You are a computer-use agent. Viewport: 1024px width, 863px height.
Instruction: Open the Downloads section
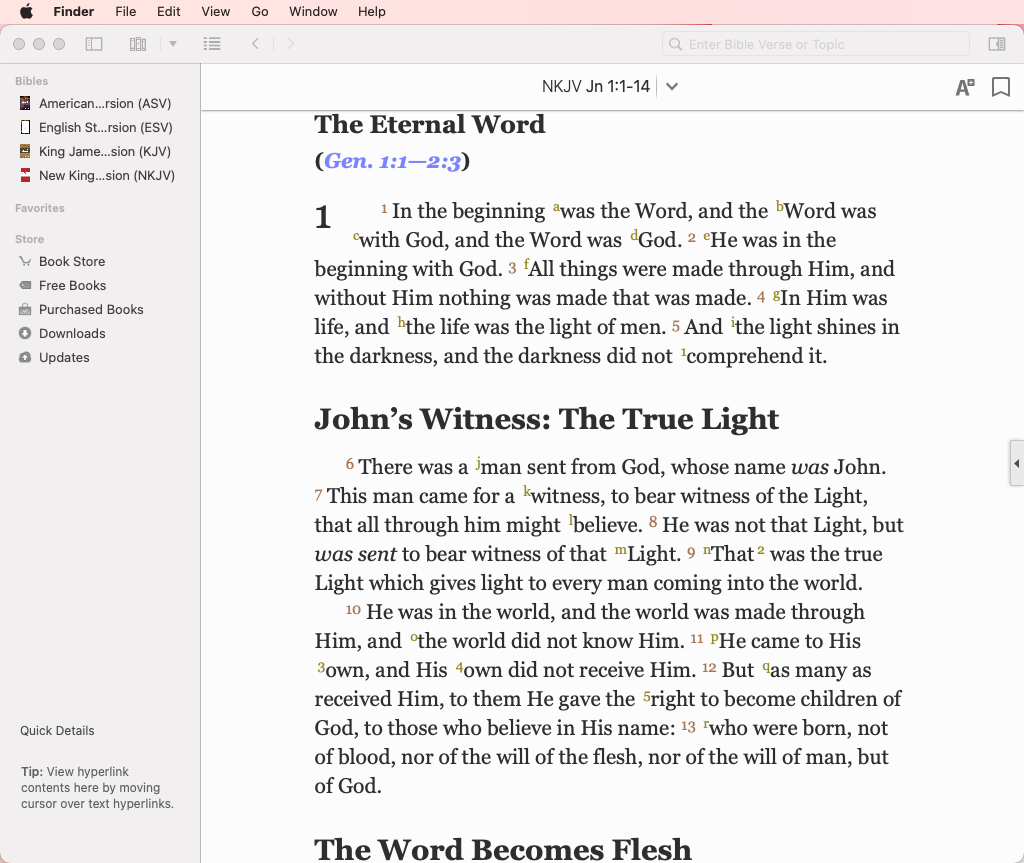72,333
